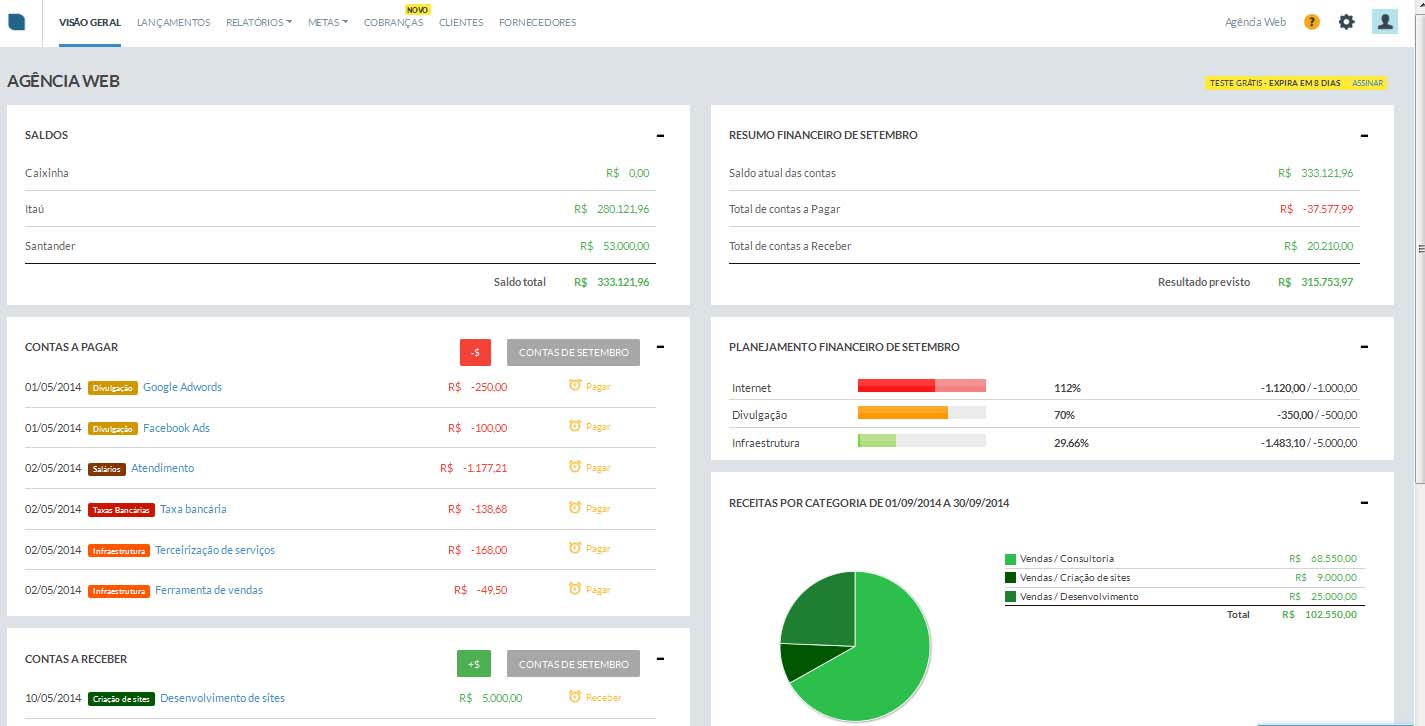Click the Criação de sites category tag
Viewport: 1425px width, 726px height.
(x=121, y=699)
